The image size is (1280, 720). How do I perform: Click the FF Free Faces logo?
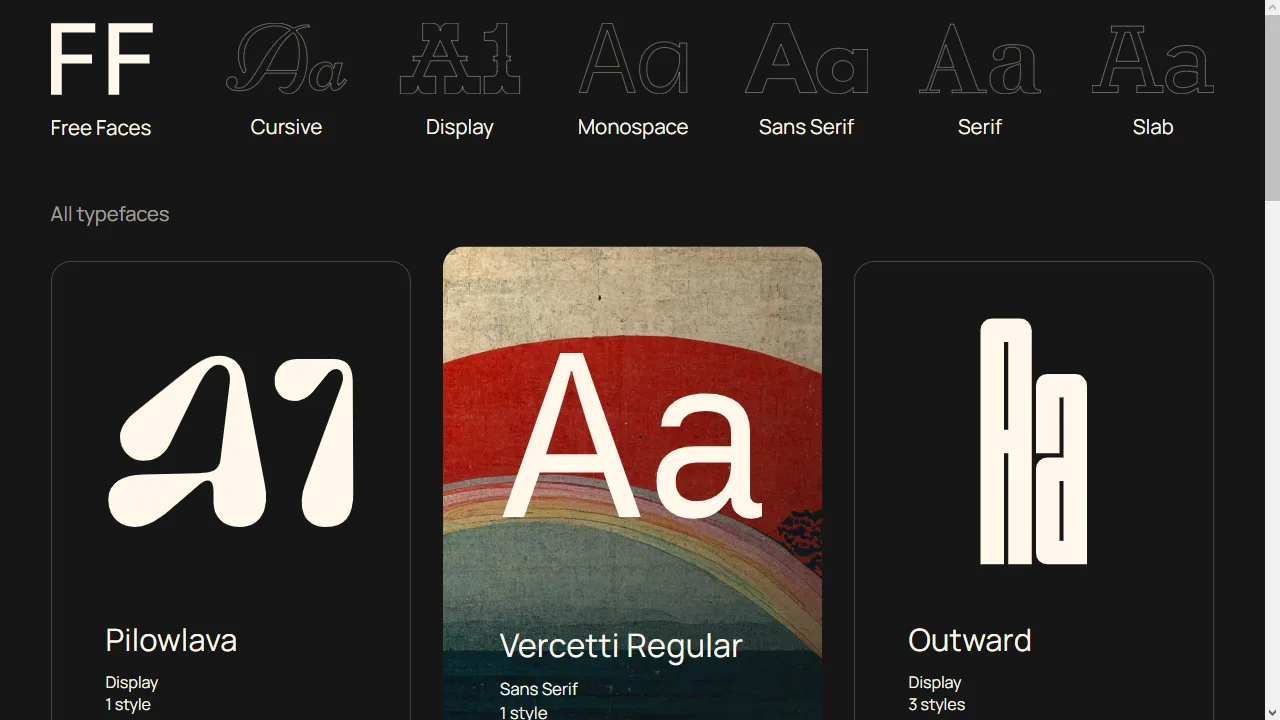click(101, 60)
